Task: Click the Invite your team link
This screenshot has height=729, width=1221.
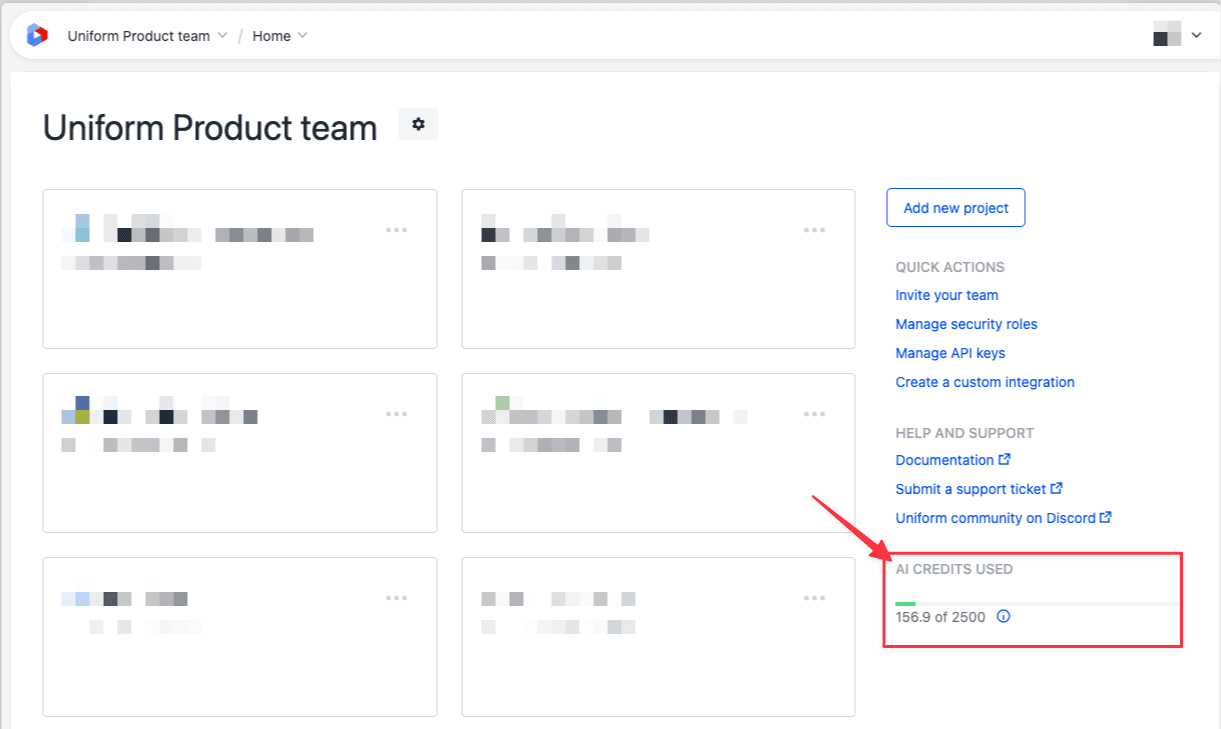Action: click(946, 295)
